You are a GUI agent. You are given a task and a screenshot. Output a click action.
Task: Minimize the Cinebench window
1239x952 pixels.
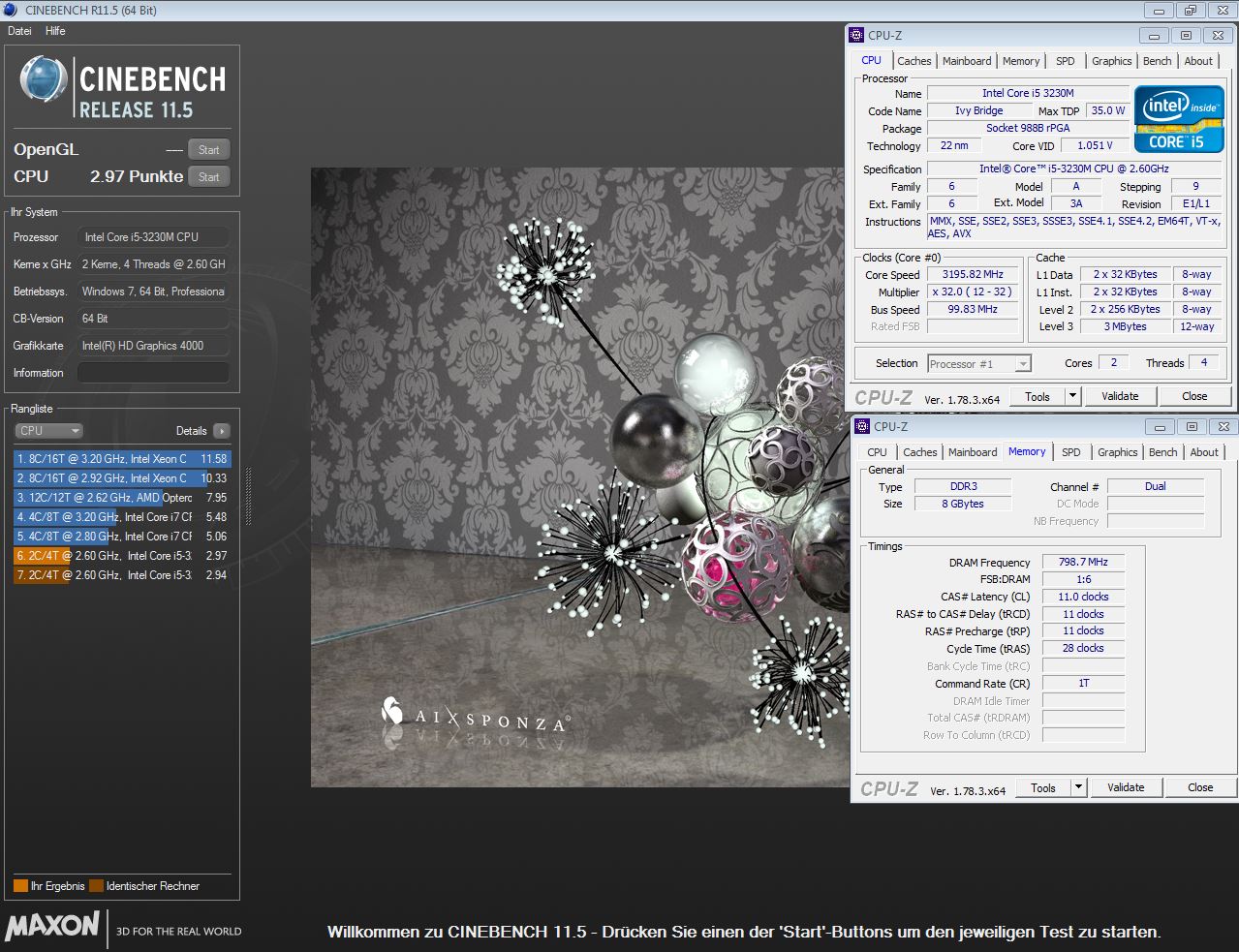click(1159, 11)
